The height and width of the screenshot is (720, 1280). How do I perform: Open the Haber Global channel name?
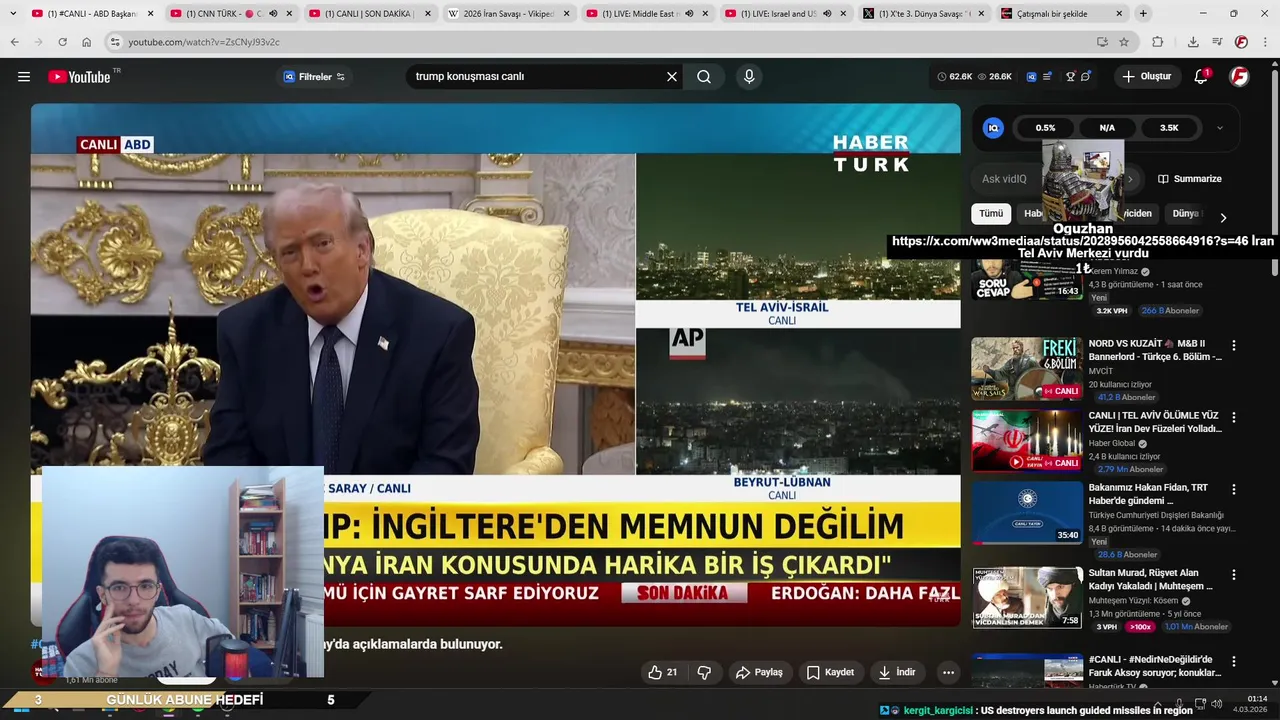tap(1112, 443)
